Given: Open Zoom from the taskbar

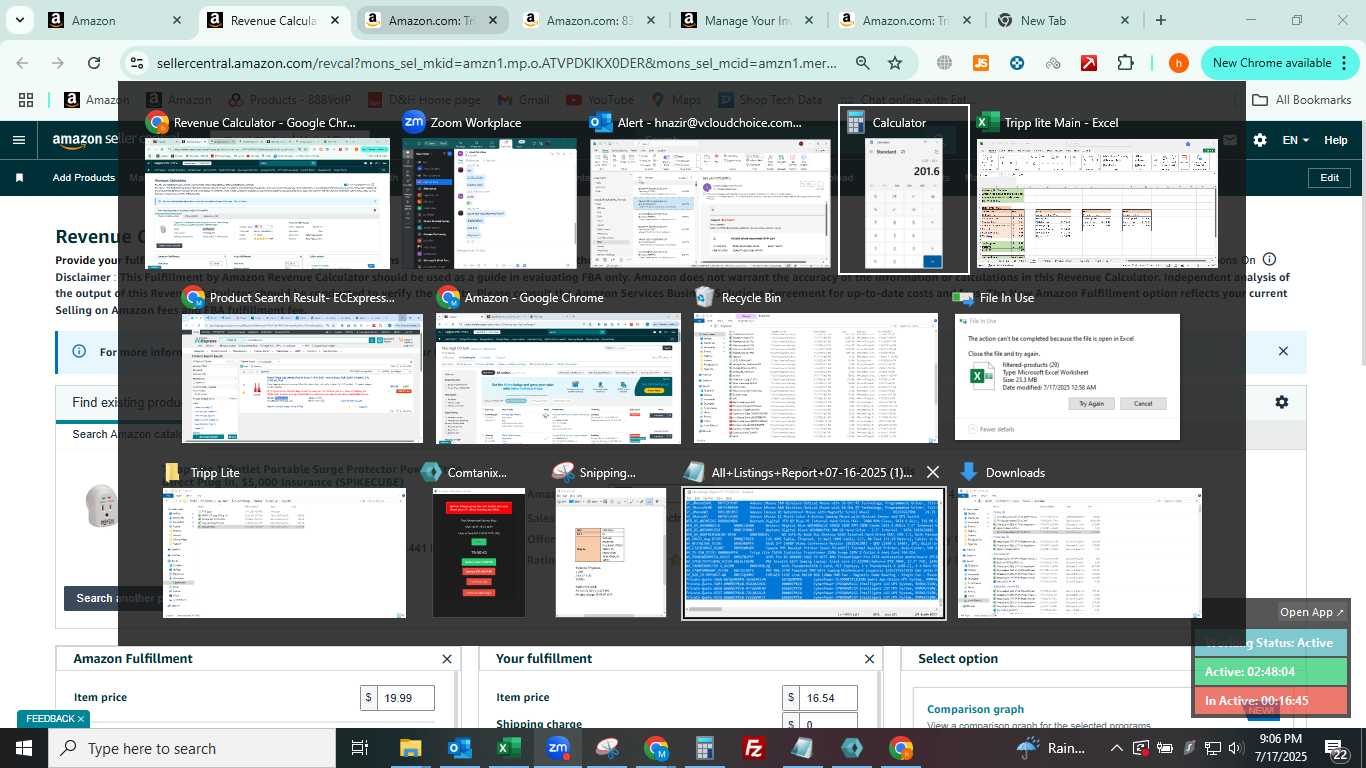Looking at the screenshot, I should [x=557, y=748].
